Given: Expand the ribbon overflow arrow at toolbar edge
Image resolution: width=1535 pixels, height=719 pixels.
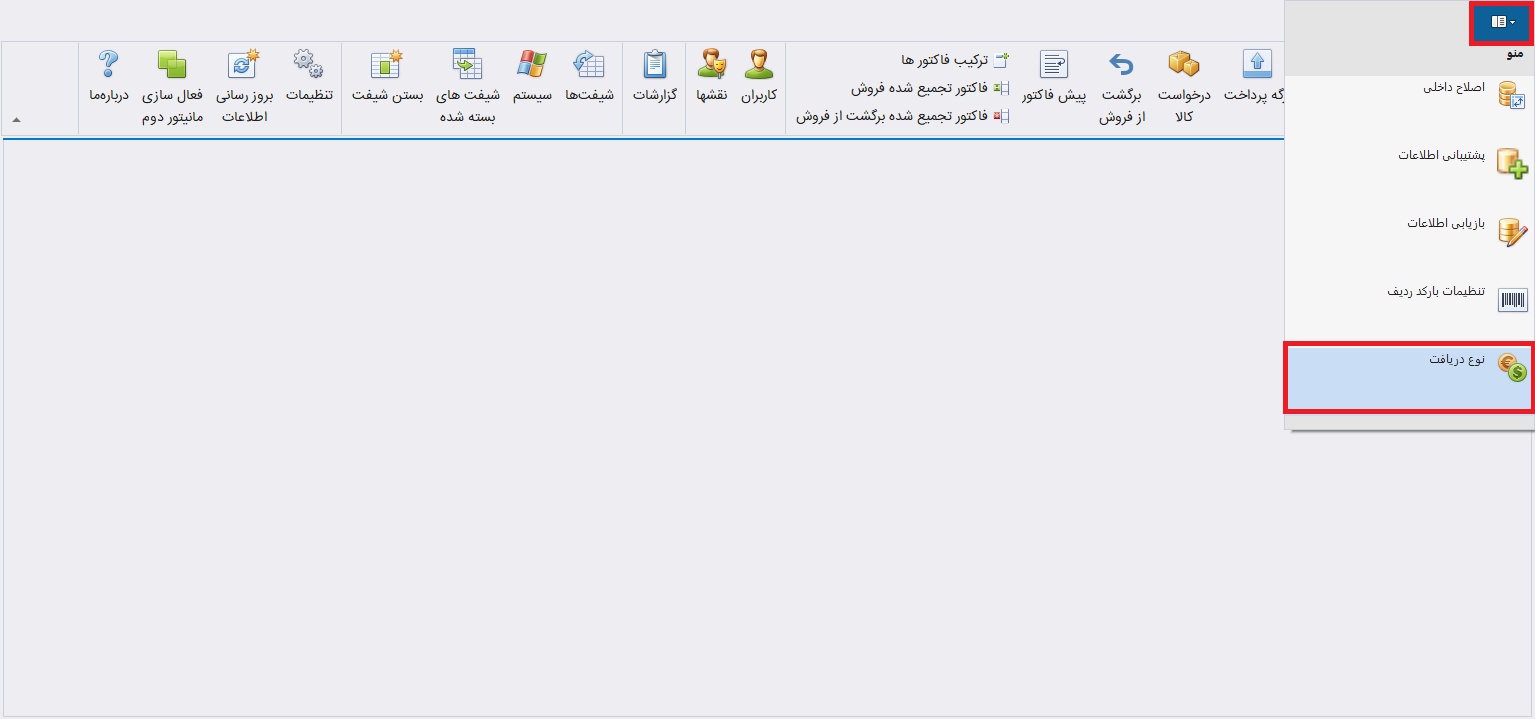Looking at the screenshot, I should [16, 120].
